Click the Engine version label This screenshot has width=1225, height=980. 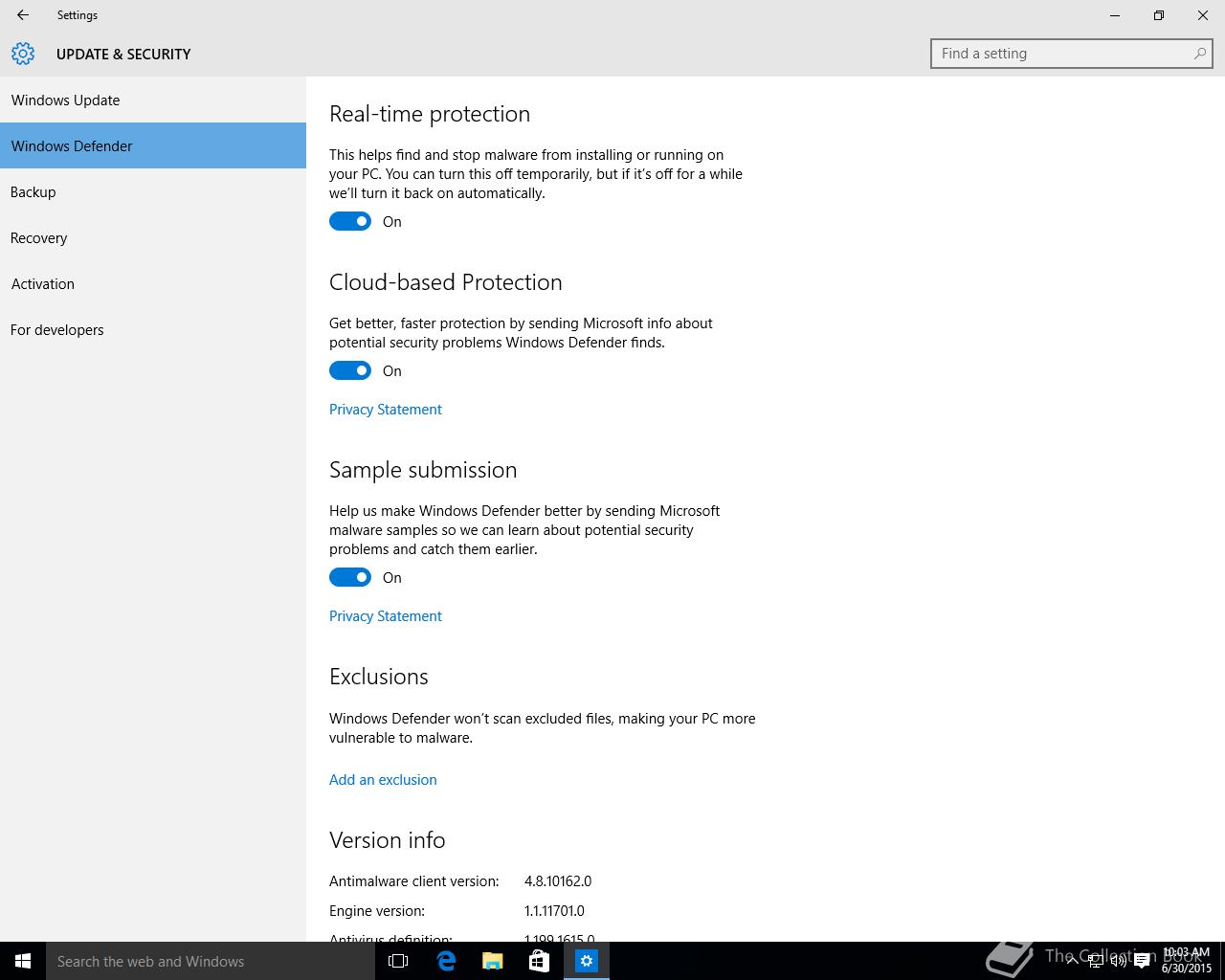[377, 910]
